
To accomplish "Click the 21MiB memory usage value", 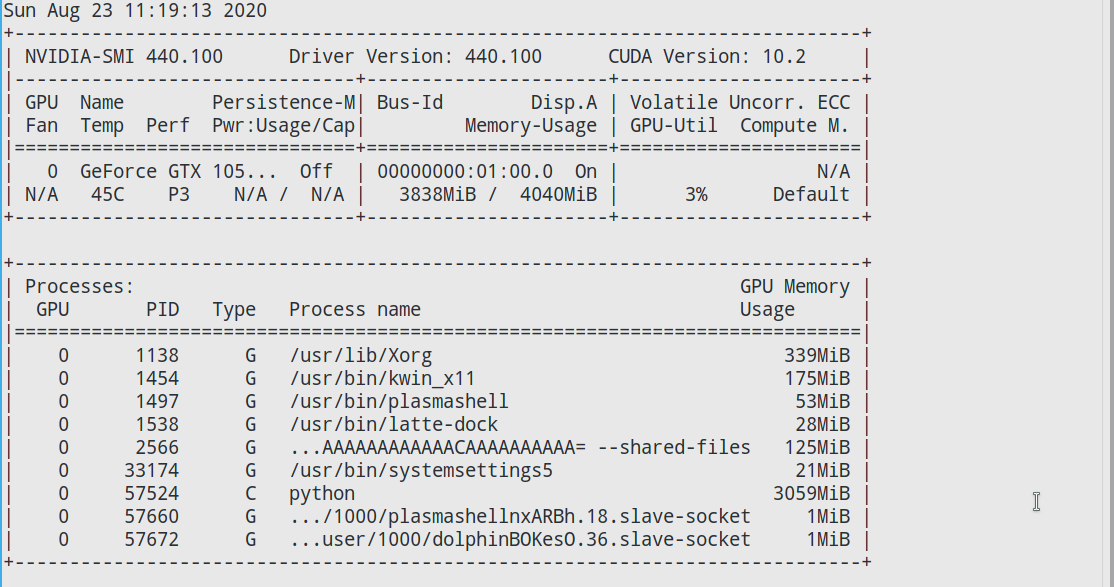I will click(x=823, y=470).
